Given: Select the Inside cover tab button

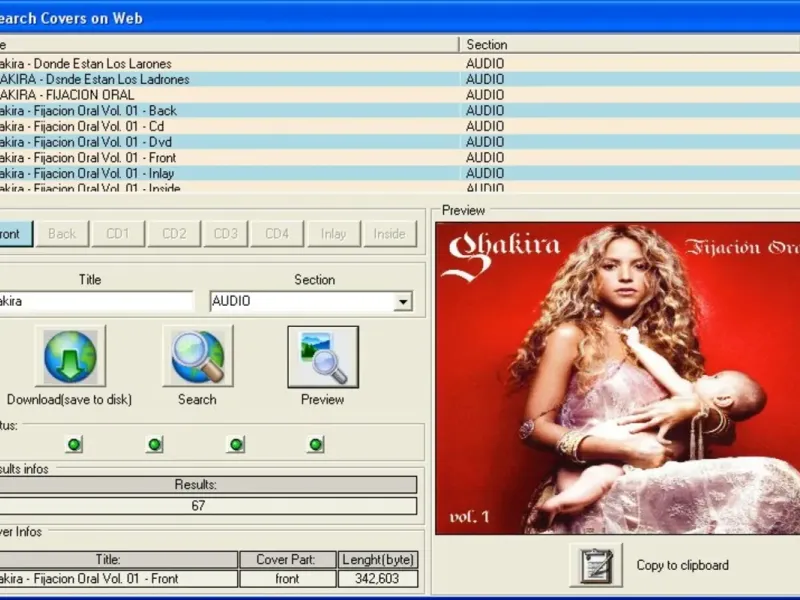Looking at the screenshot, I should coord(390,234).
